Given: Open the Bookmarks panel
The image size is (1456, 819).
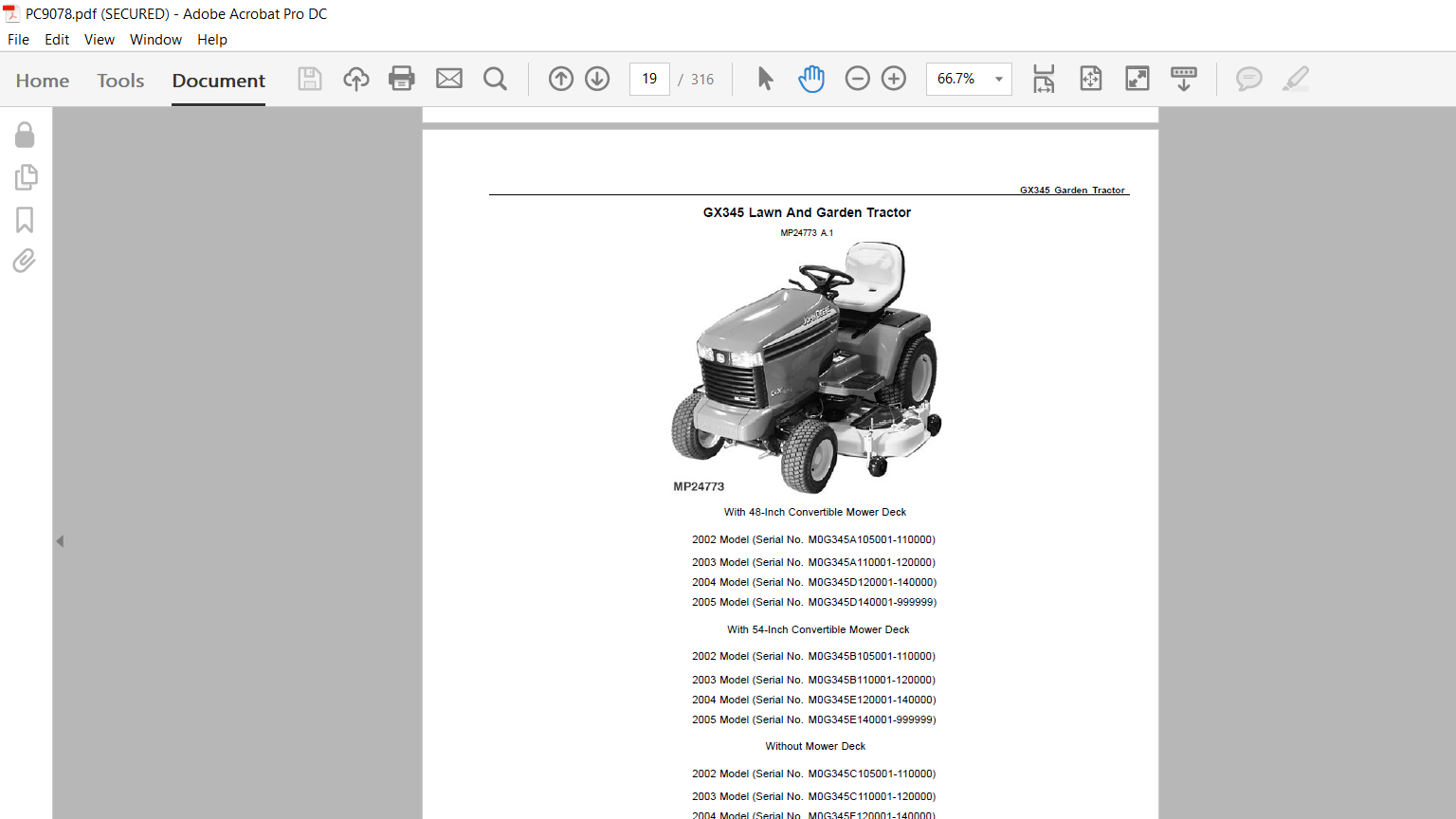Looking at the screenshot, I should (25, 220).
